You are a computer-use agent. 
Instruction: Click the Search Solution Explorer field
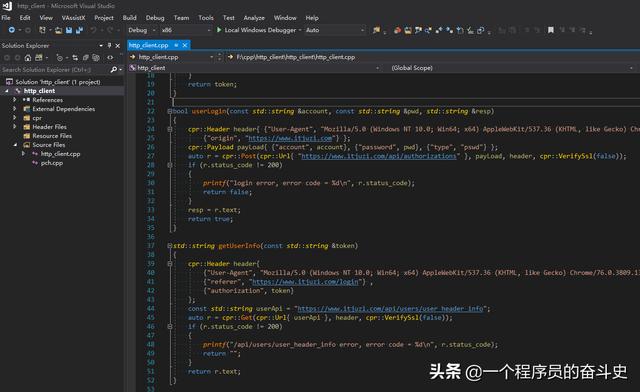tap(55, 70)
